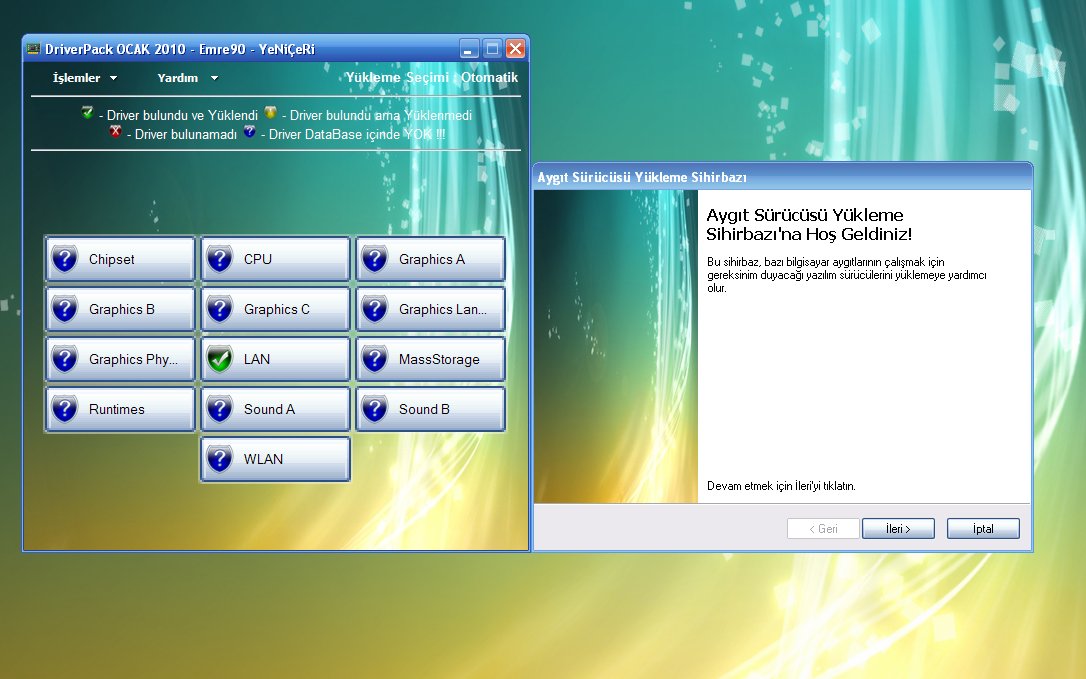1086x679 pixels.
Task: Click the WLAN shield icon
Action: click(220, 459)
